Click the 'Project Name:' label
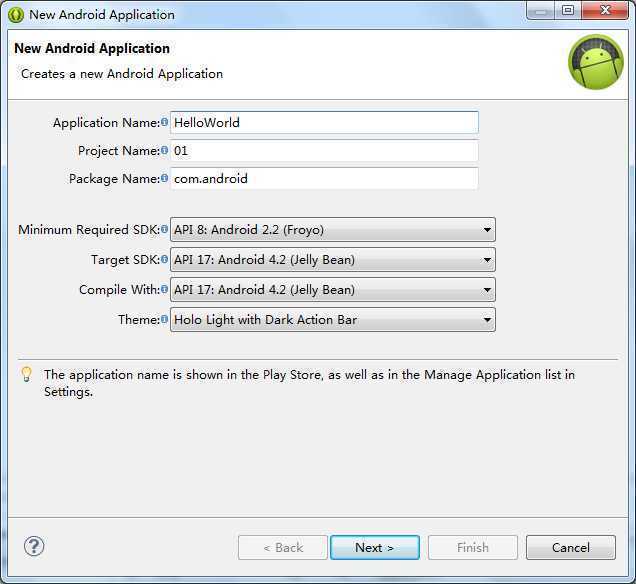Image resolution: width=636 pixels, height=584 pixels. tap(119, 151)
